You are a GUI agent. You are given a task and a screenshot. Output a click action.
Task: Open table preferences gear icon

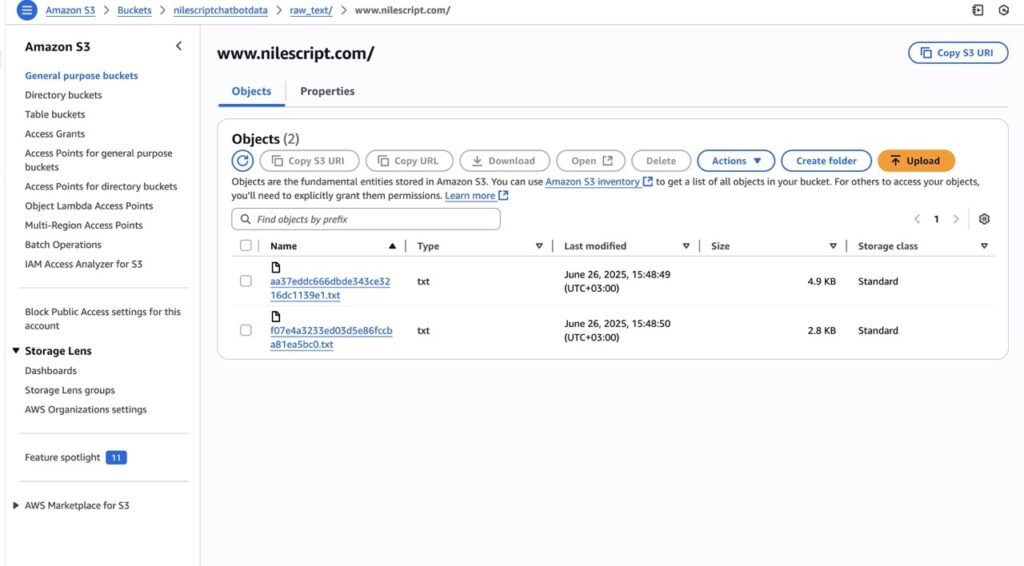coord(984,219)
